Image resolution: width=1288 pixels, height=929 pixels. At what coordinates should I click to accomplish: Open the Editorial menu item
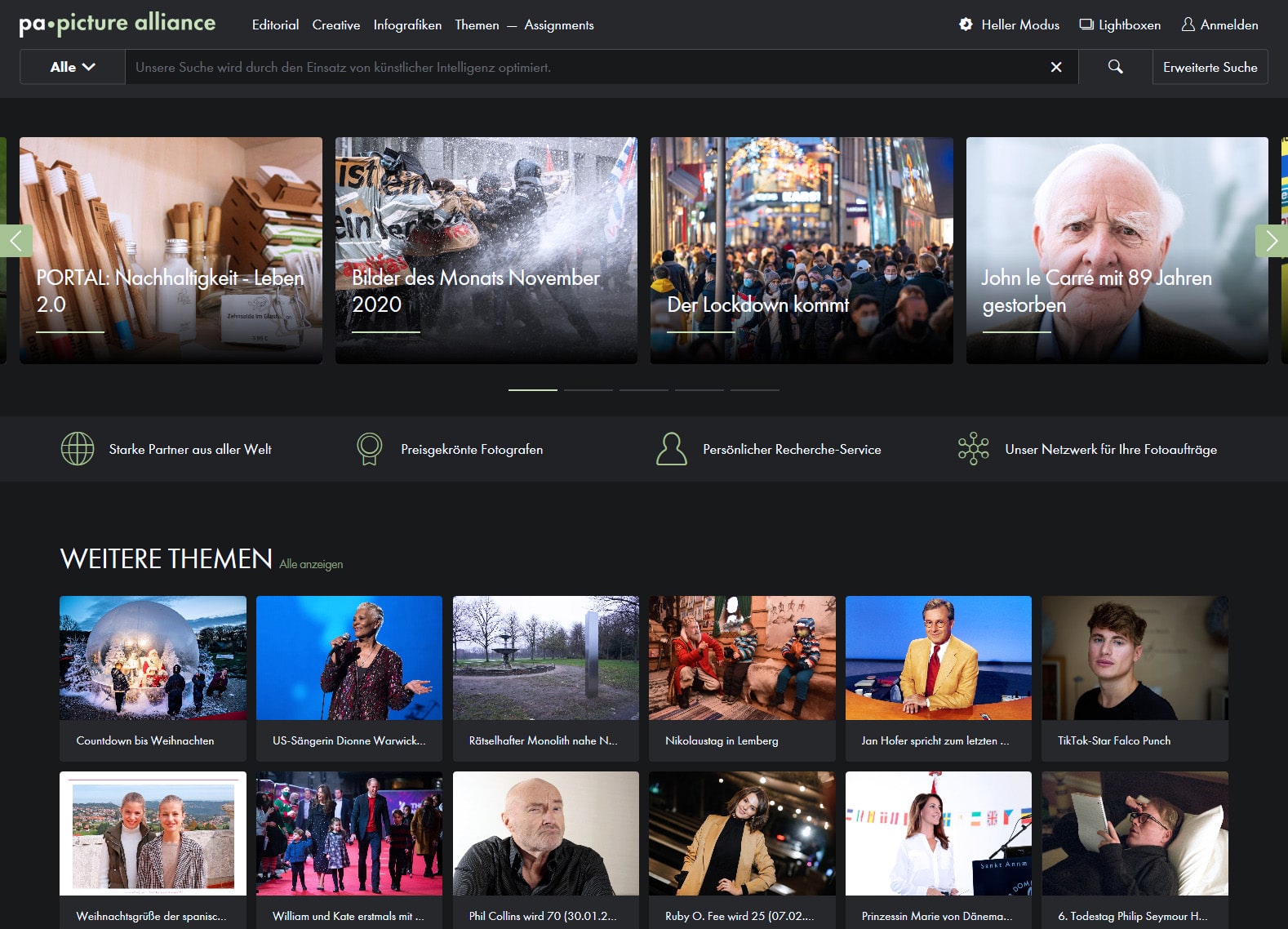pos(275,25)
